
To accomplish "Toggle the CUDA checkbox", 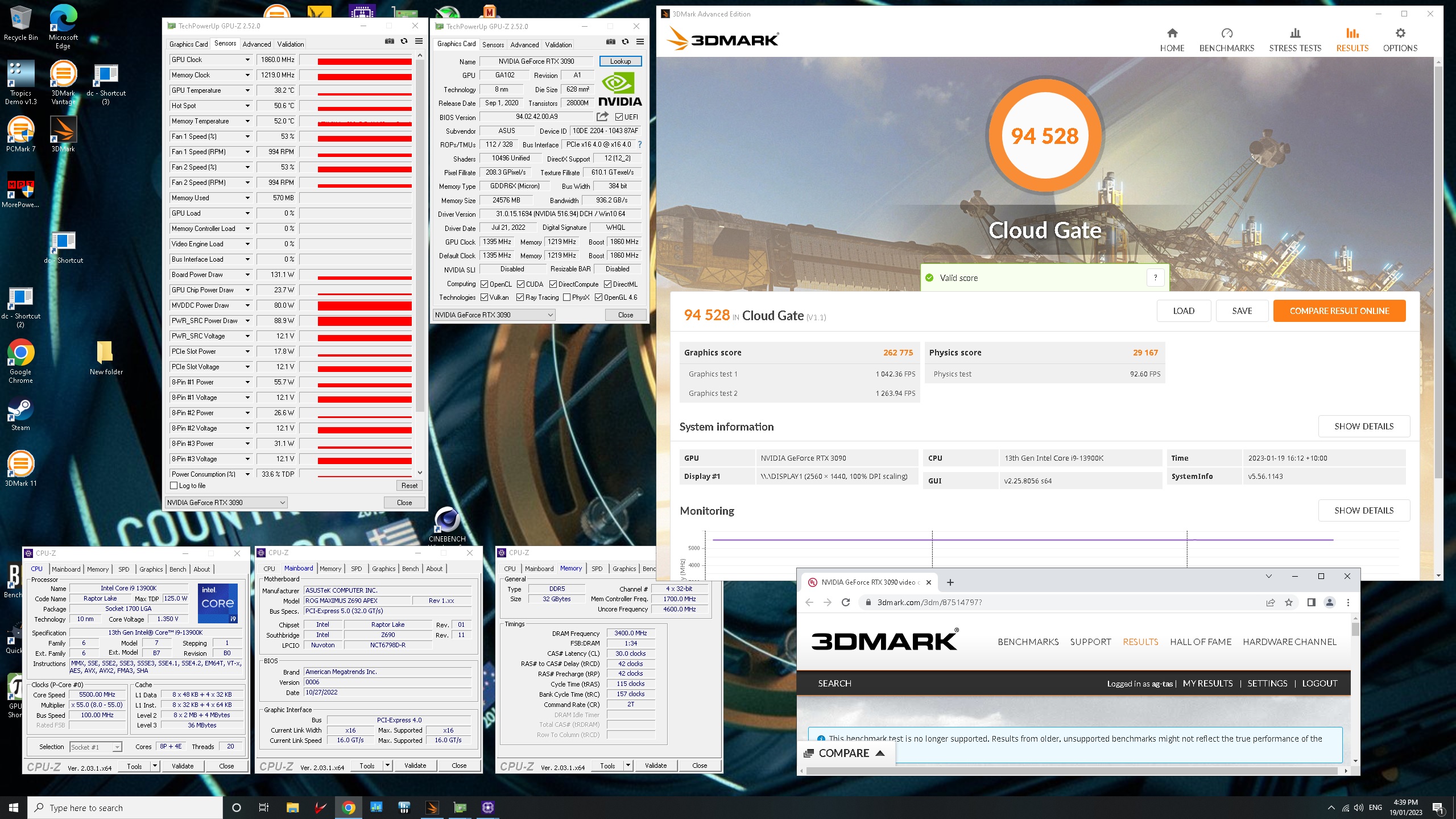I will 520,284.
